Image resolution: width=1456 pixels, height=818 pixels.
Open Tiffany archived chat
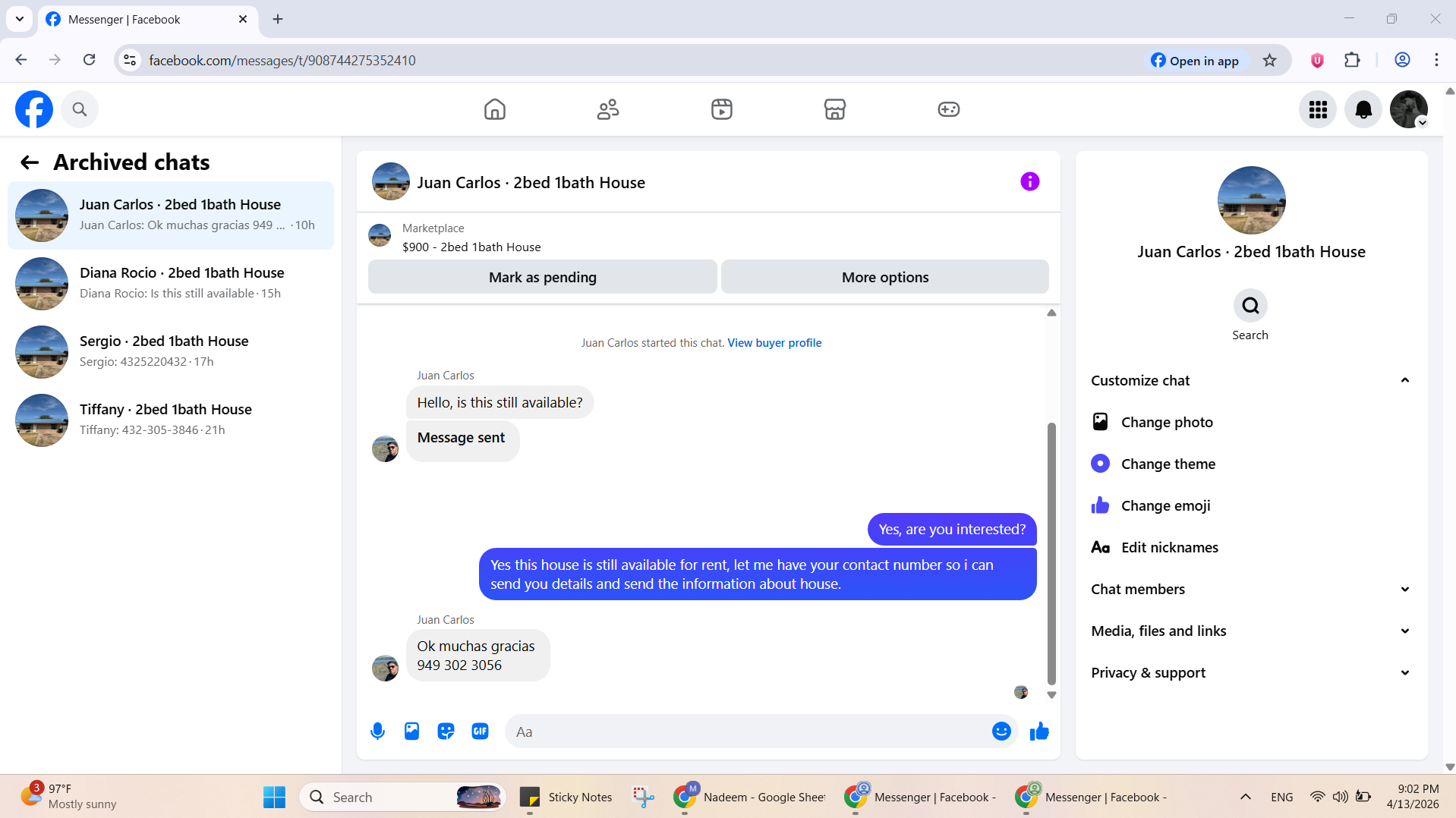tap(171, 420)
